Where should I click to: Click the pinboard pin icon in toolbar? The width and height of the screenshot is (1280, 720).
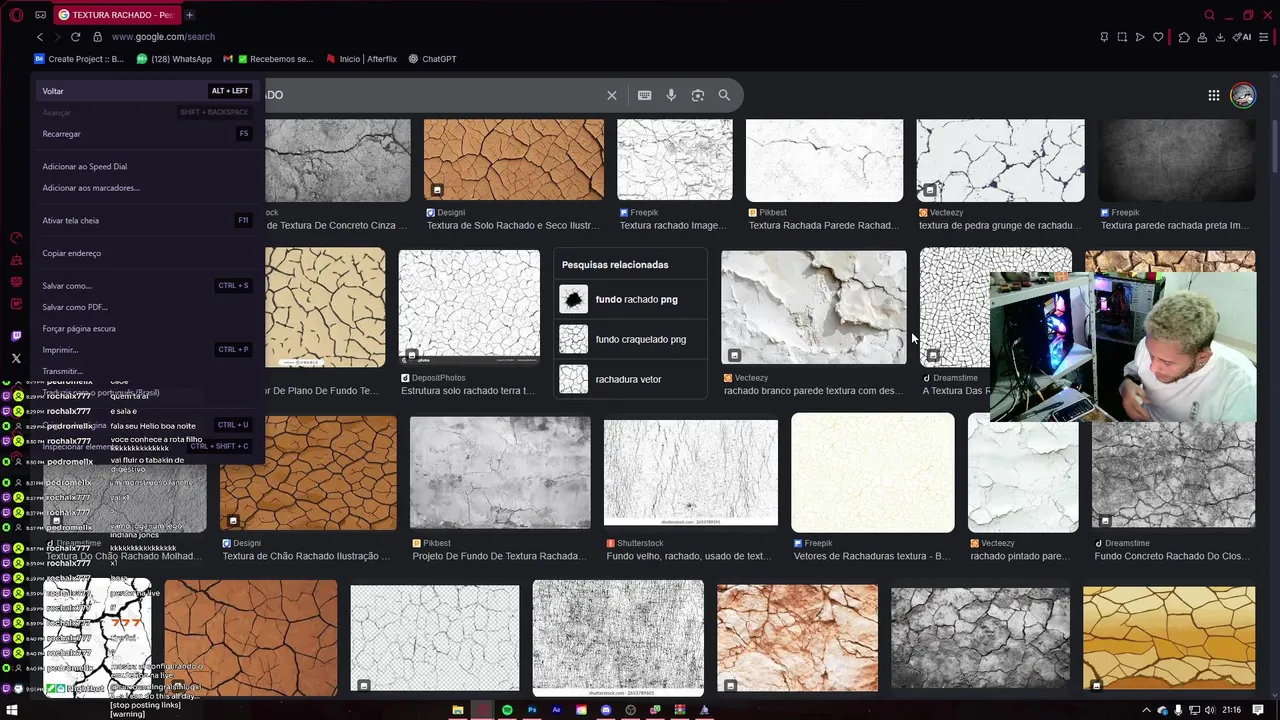(x=1104, y=37)
